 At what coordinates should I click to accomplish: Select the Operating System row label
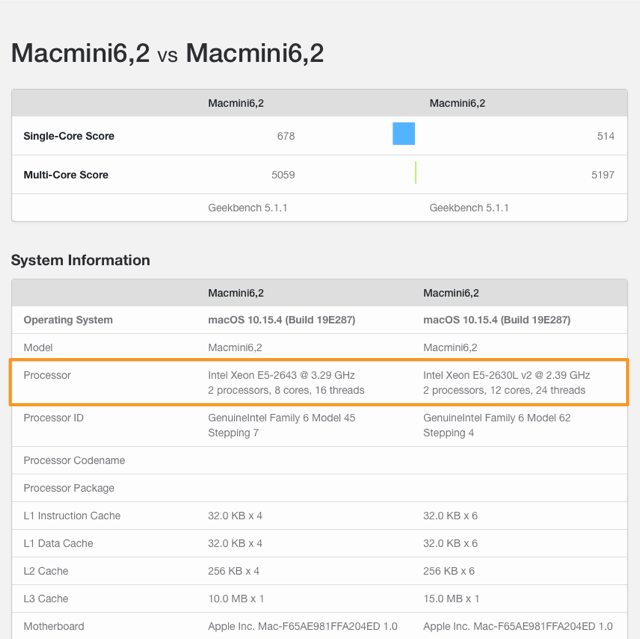[68, 320]
